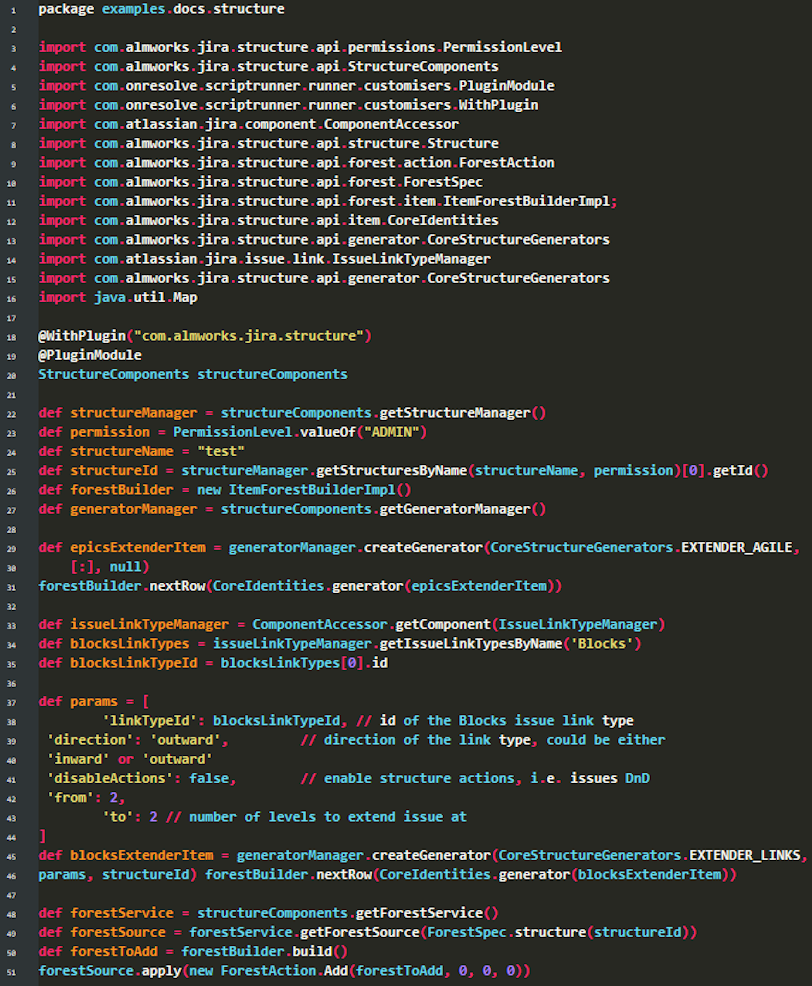
Task: Click forestBuilder.build() on line 50
Action: coord(264,952)
